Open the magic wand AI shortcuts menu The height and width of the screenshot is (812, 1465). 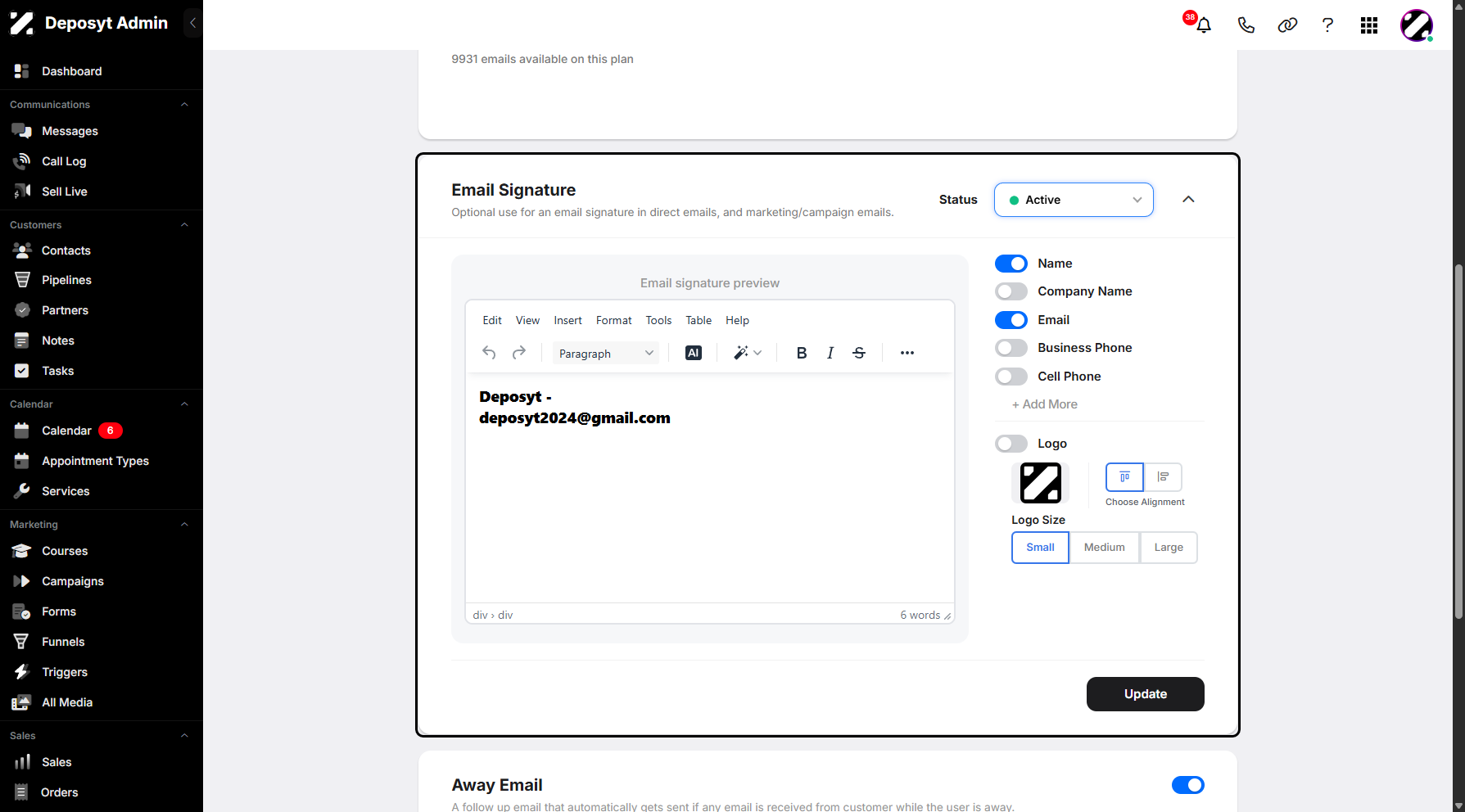[748, 353]
